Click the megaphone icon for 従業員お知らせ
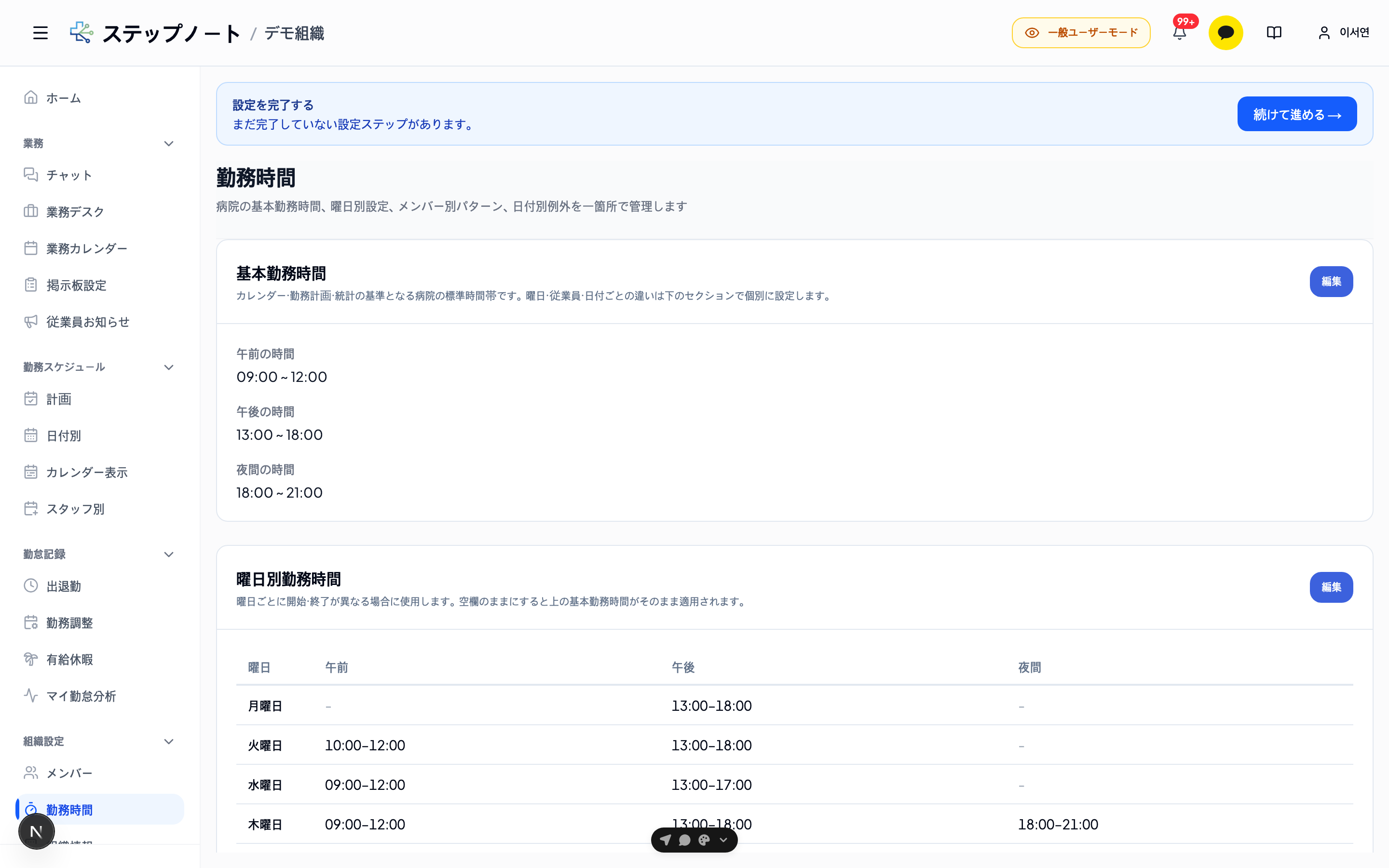The width and height of the screenshot is (1389, 868). (x=31, y=322)
